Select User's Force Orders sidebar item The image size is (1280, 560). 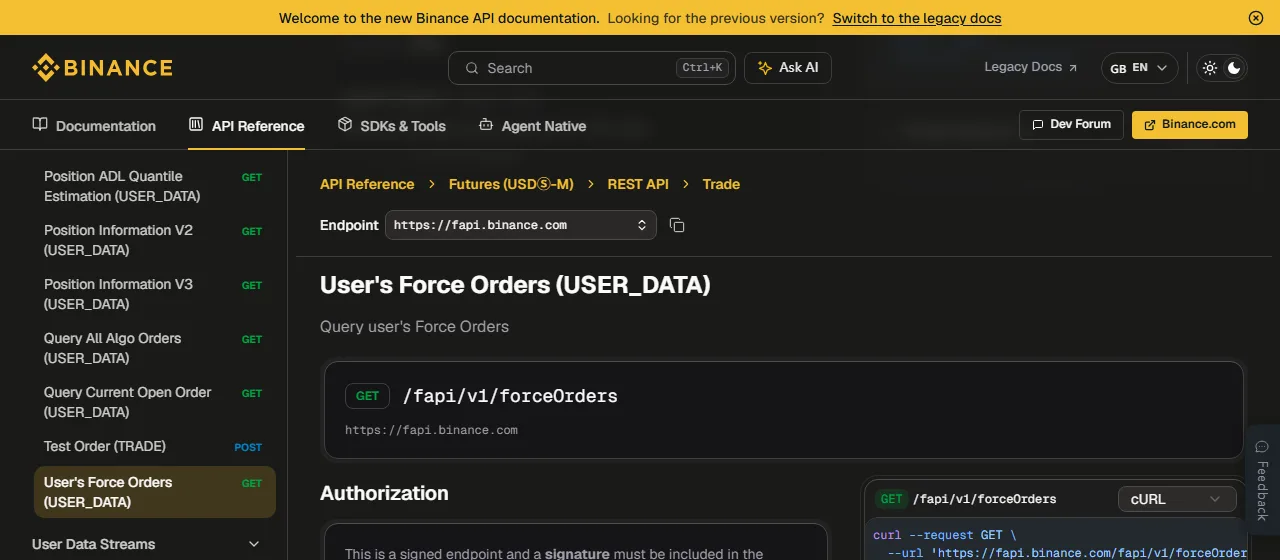(155, 492)
